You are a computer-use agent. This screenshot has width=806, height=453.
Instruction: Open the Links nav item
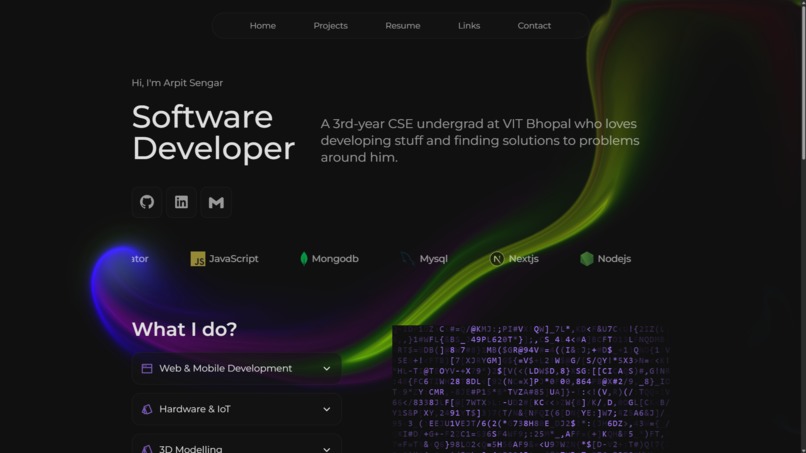click(469, 26)
